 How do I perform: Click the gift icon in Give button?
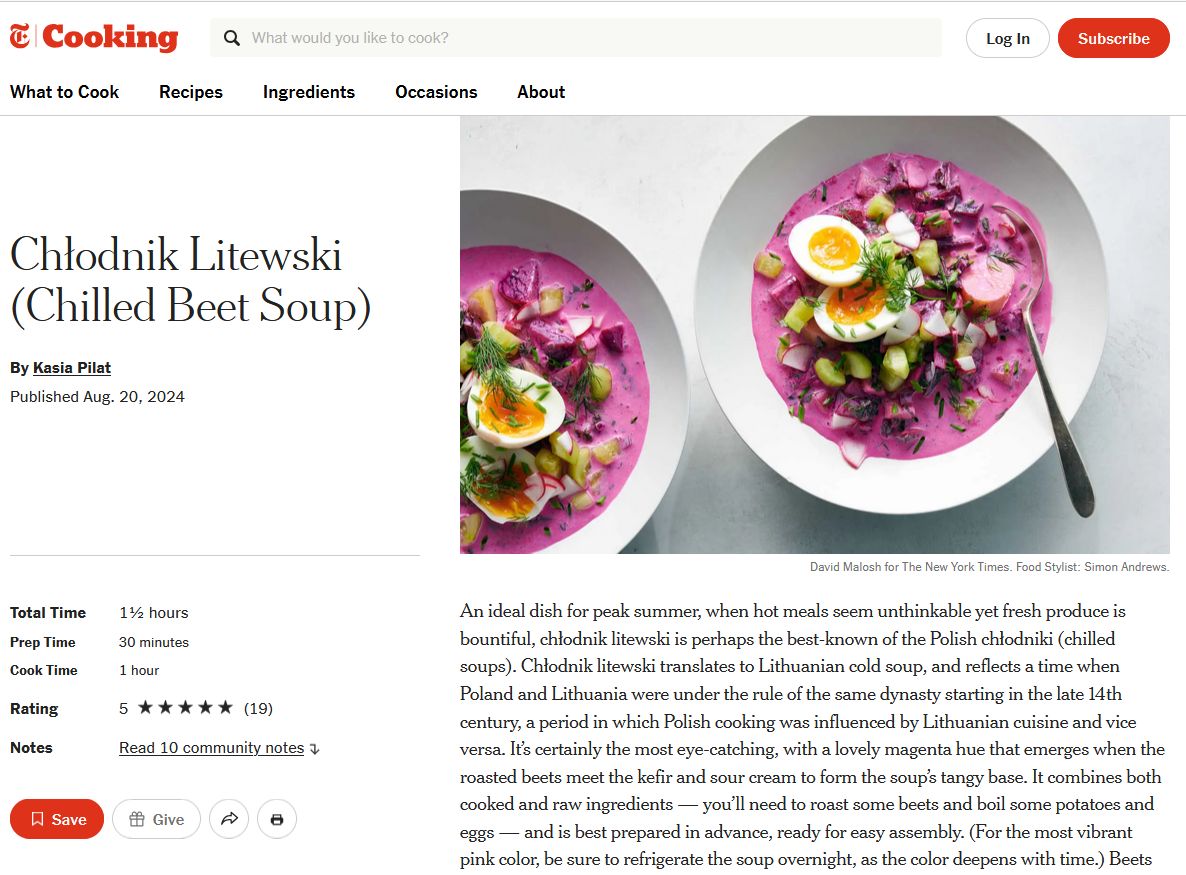pos(137,819)
